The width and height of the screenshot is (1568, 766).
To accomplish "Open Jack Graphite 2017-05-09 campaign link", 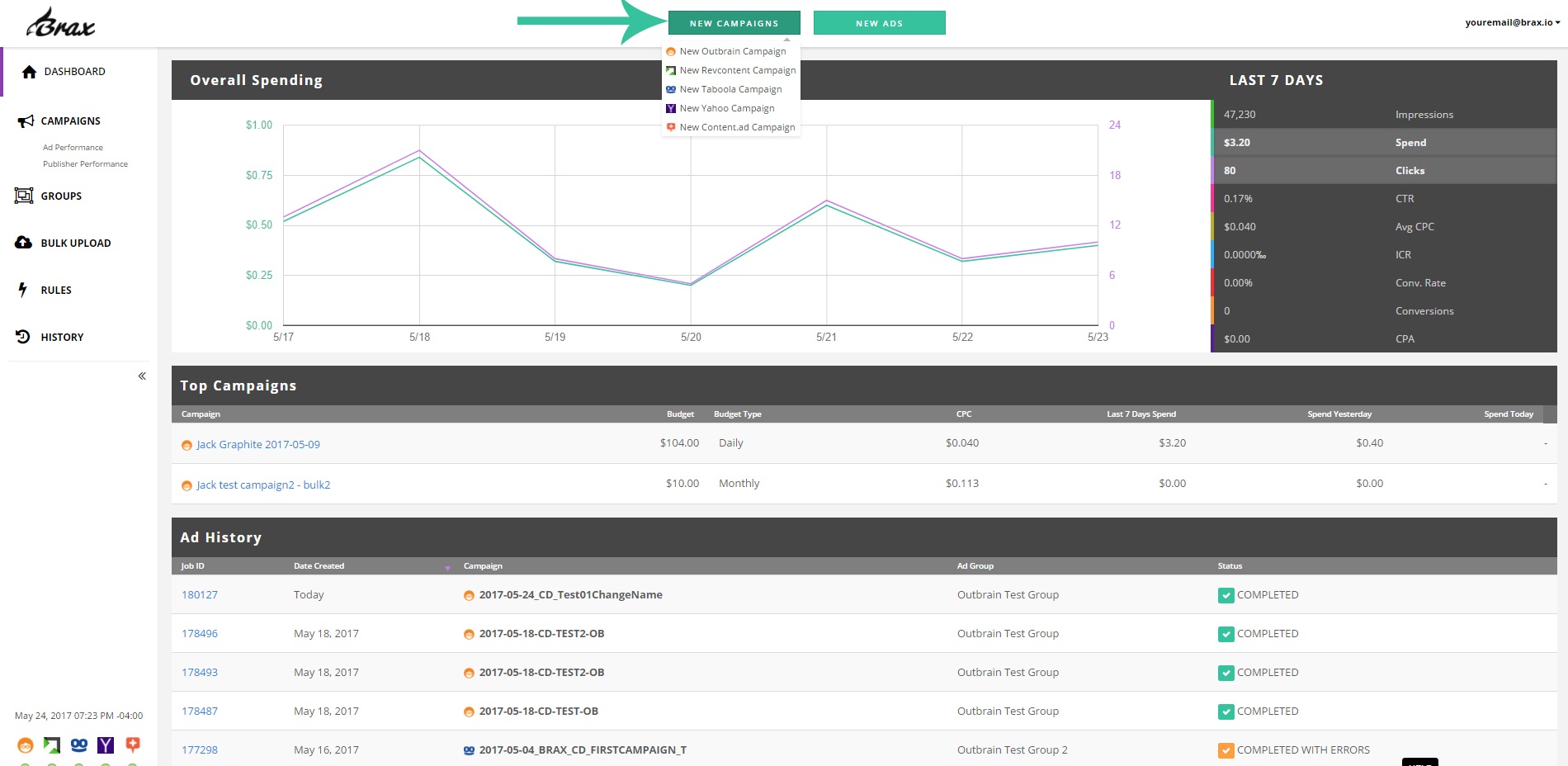I will point(258,444).
